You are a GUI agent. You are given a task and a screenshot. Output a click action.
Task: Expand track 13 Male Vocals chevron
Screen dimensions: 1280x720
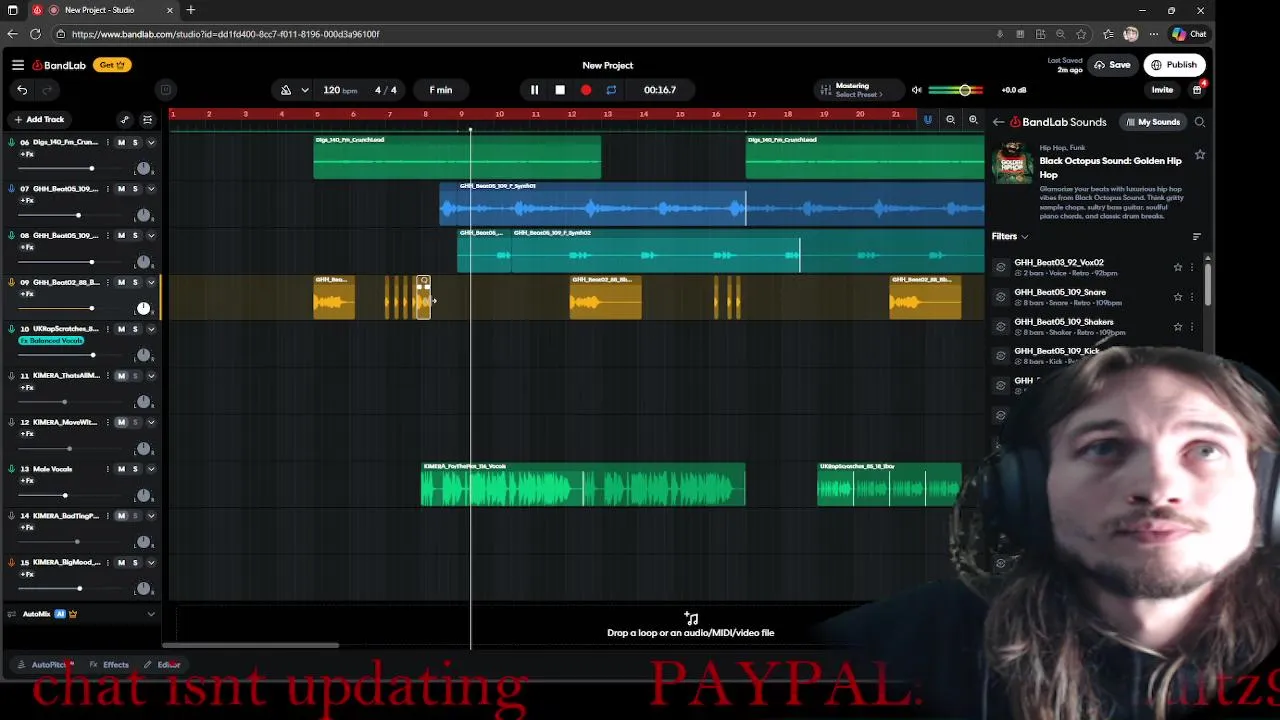click(x=151, y=469)
